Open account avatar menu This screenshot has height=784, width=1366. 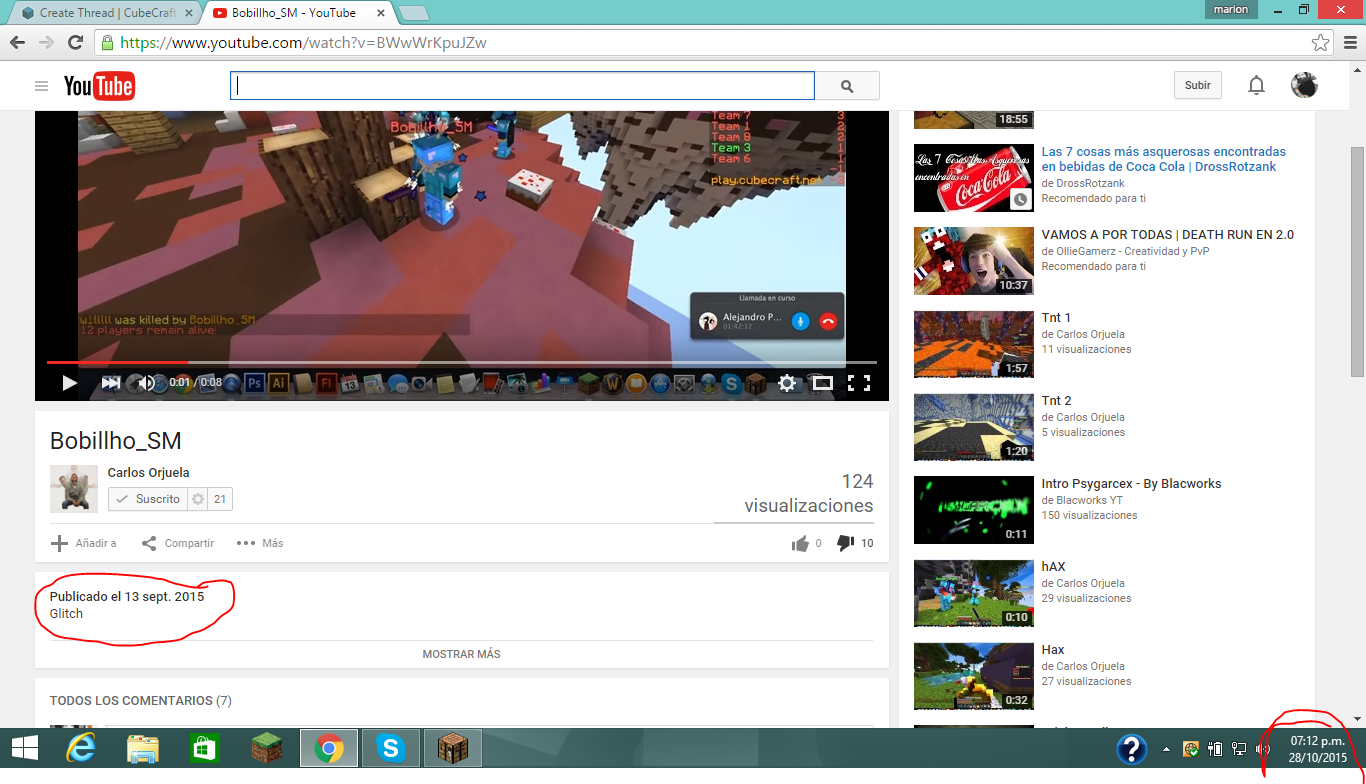pyautogui.click(x=1304, y=85)
